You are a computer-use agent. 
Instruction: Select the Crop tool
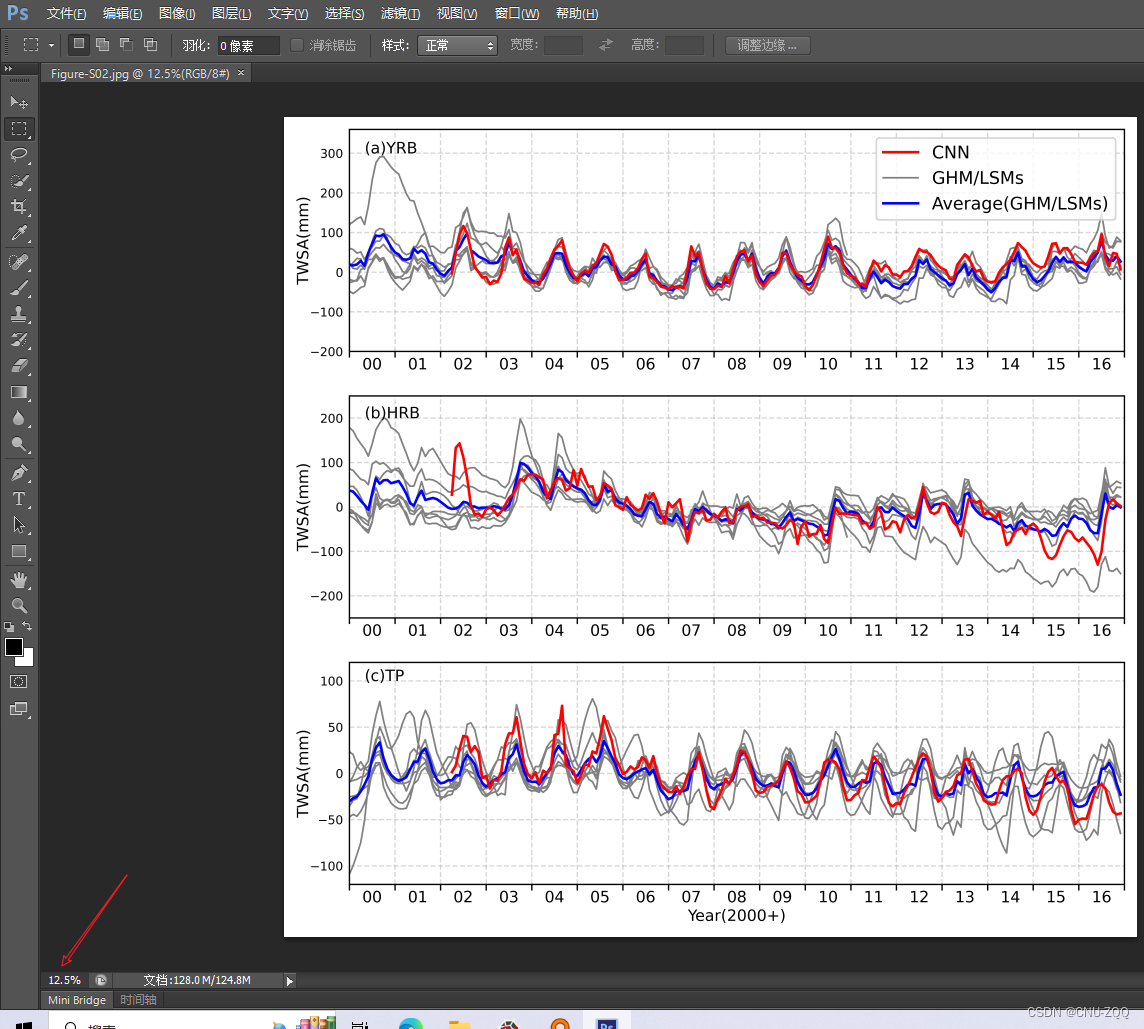pyautogui.click(x=19, y=207)
